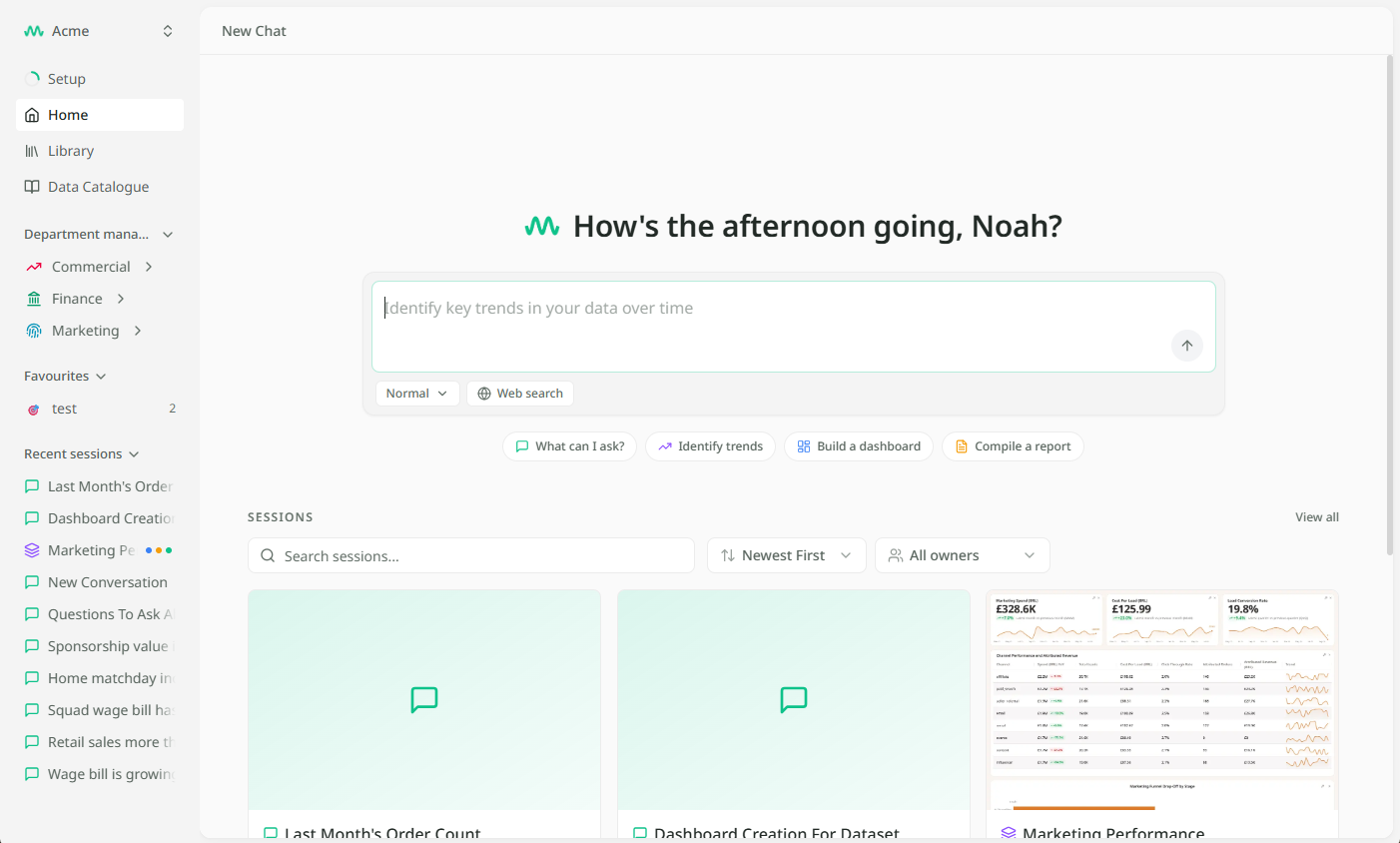Collapse the Recent sessions section
Viewport: 1400px width, 843px height.
(134, 454)
